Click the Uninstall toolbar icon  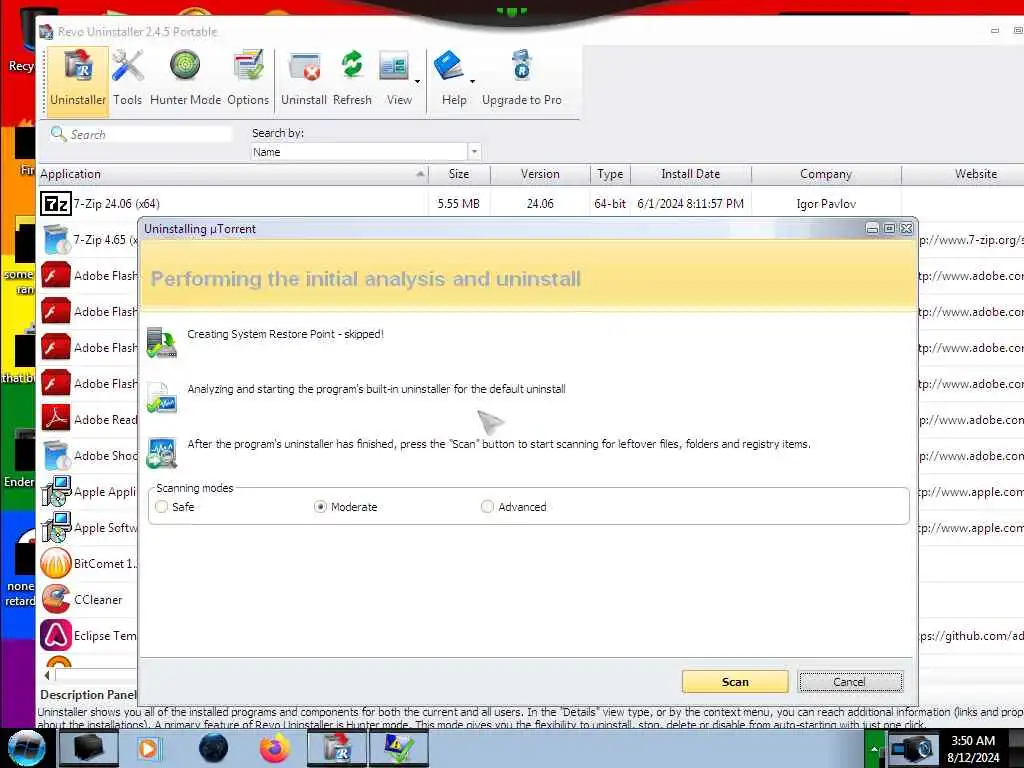click(304, 78)
